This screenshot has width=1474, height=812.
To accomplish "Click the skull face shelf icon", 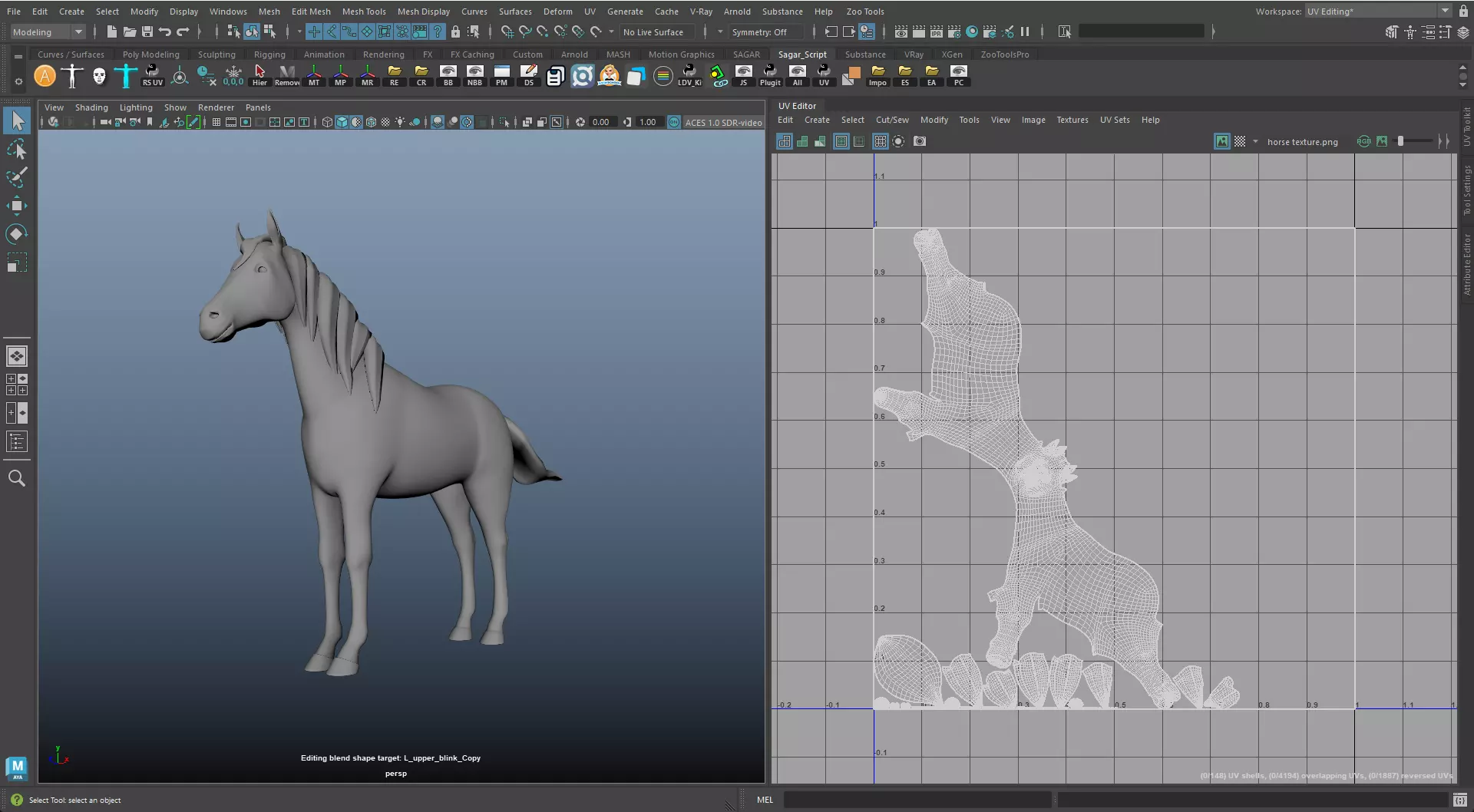I will [x=99, y=75].
